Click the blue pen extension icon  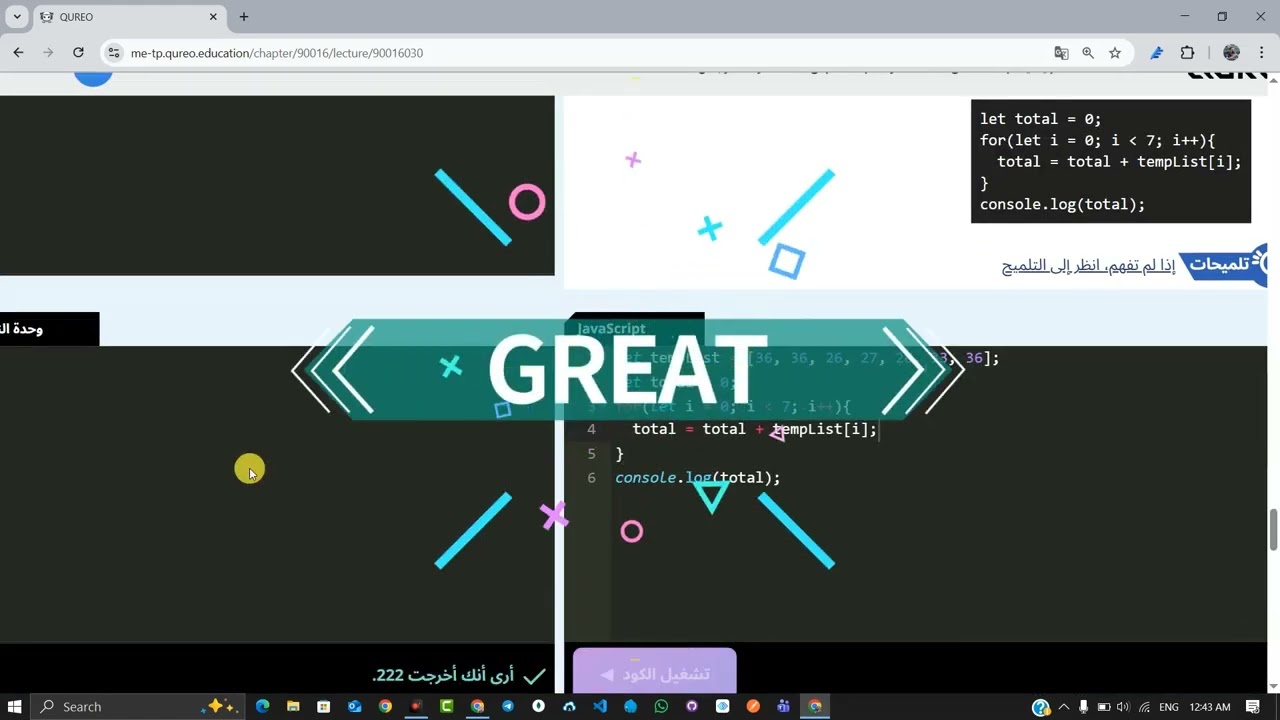(x=1157, y=53)
